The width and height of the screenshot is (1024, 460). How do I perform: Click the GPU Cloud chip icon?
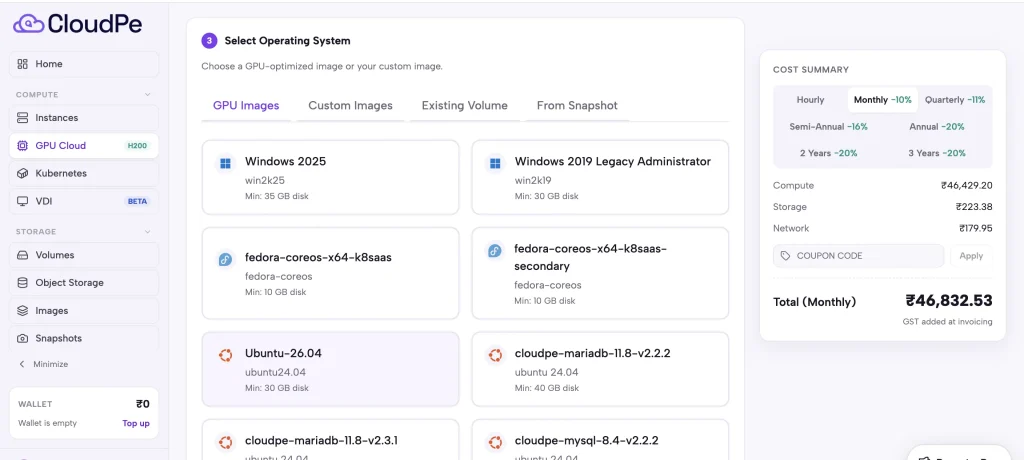tap(23, 146)
